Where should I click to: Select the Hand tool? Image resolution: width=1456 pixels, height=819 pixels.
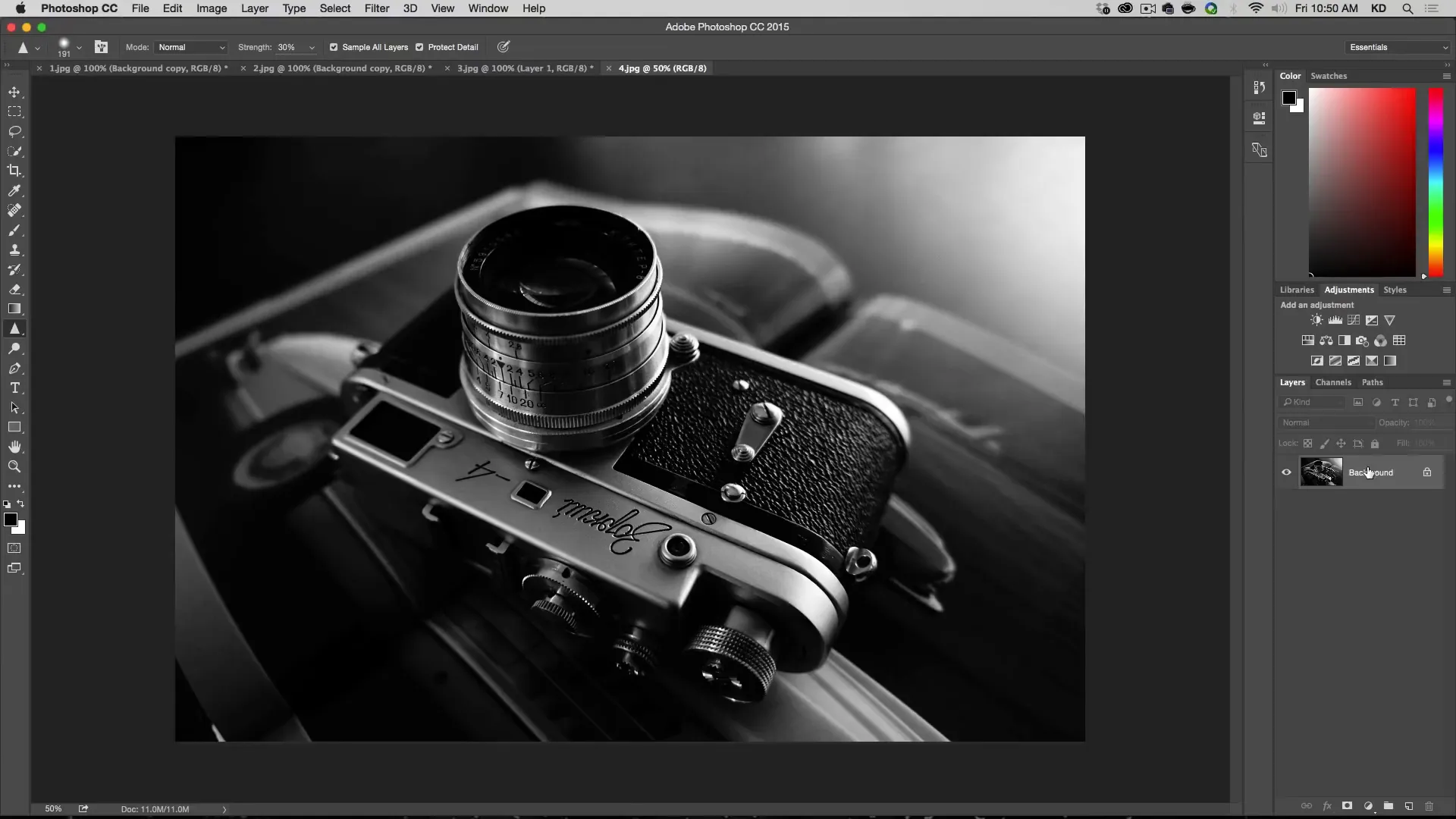pyautogui.click(x=14, y=447)
